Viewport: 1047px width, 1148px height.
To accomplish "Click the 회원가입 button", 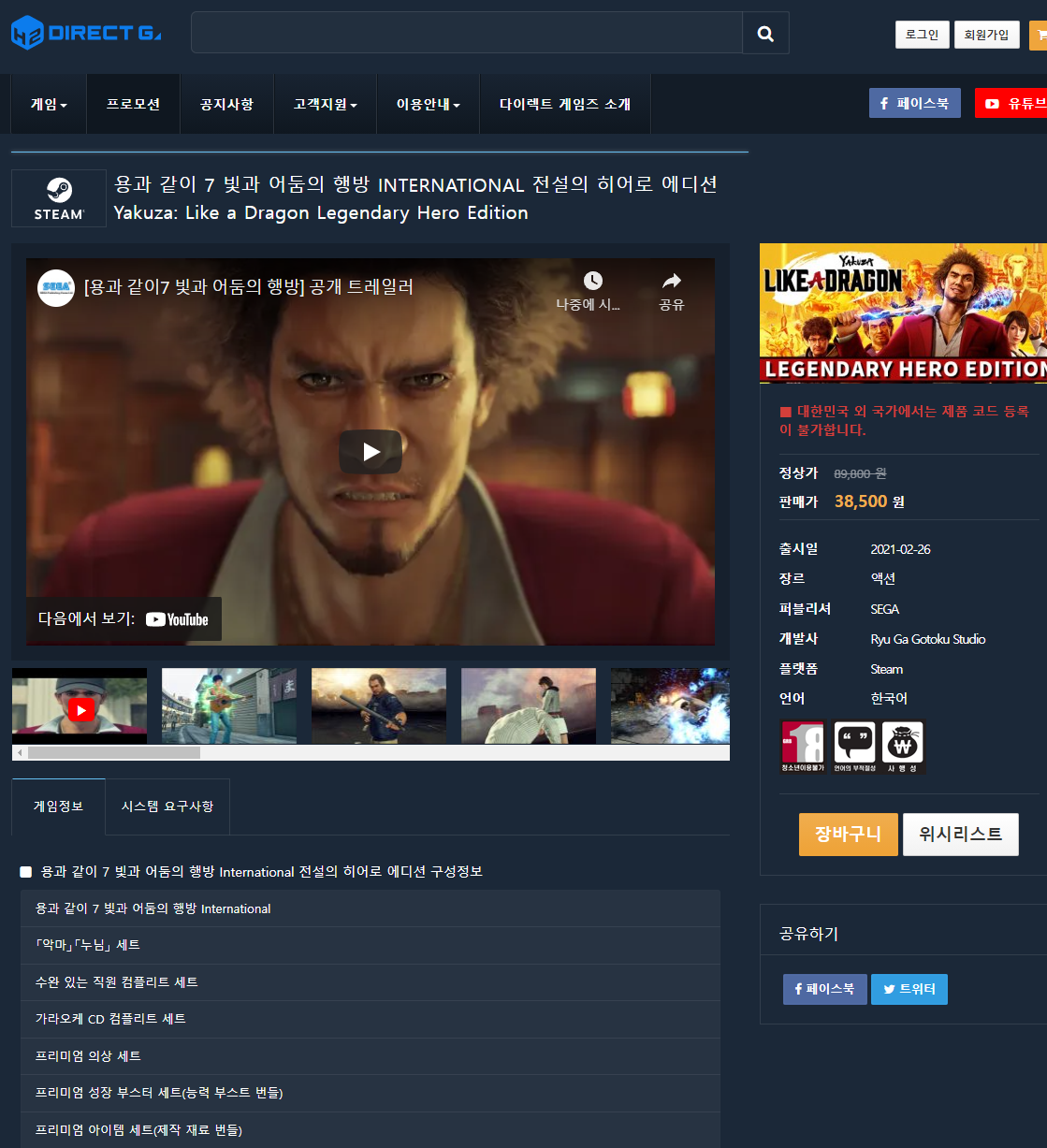I will tap(986, 35).
